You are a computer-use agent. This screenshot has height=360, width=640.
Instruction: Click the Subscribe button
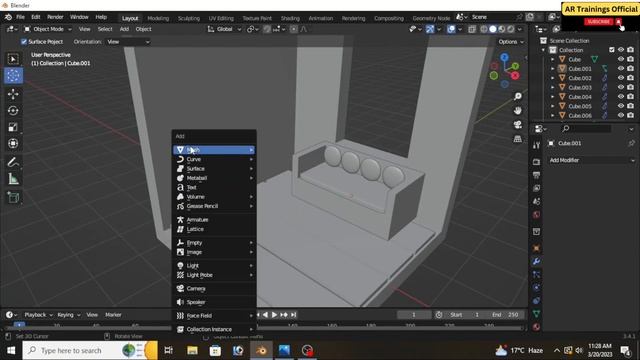(x=599, y=22)
